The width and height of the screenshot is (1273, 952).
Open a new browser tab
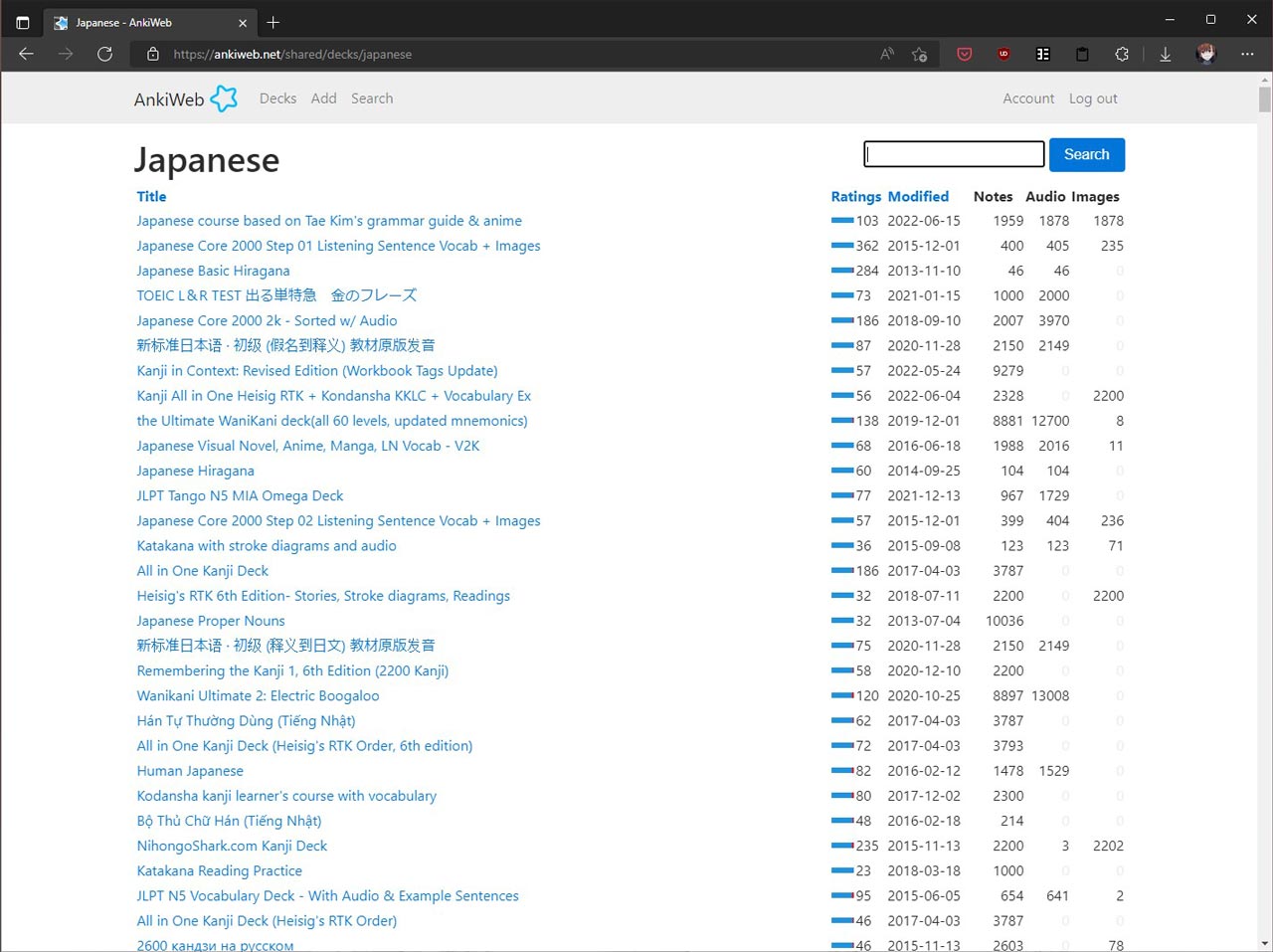tap(273, 22)
